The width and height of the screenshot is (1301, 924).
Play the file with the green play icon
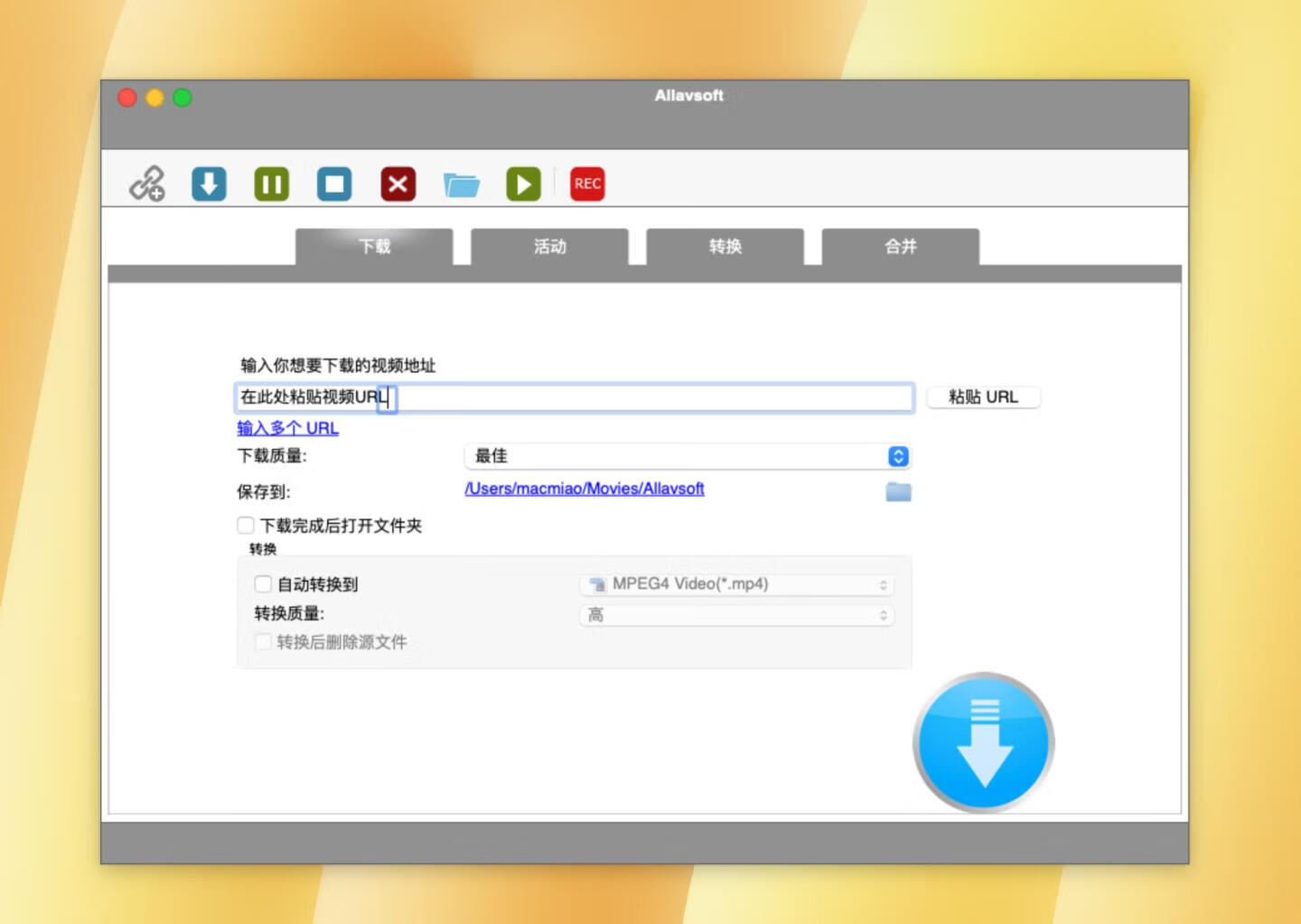pos(523,184)
